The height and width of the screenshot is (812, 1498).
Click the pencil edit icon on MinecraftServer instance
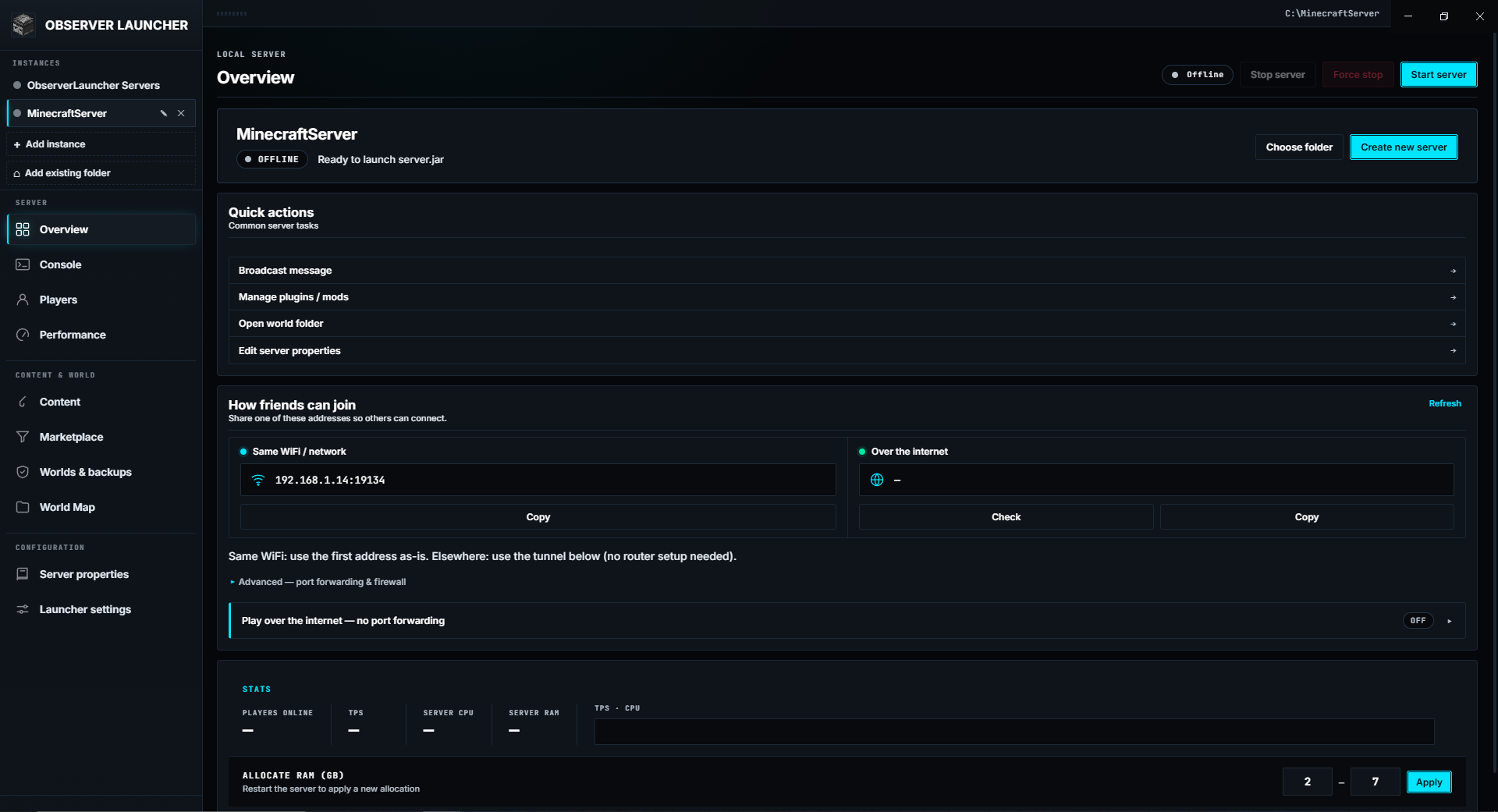pos(164,113)
